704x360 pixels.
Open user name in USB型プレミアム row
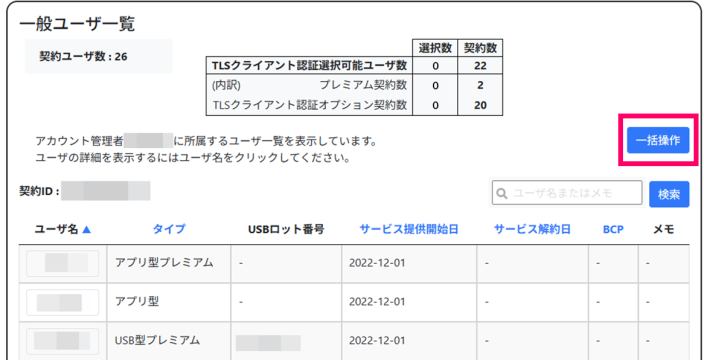coord(62,341)
